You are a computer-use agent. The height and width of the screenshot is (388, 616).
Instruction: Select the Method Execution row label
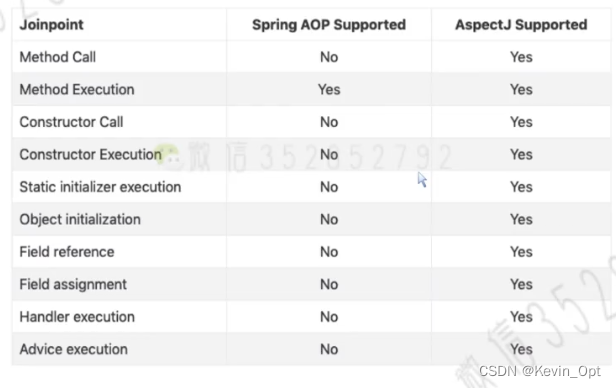point(77,90)
